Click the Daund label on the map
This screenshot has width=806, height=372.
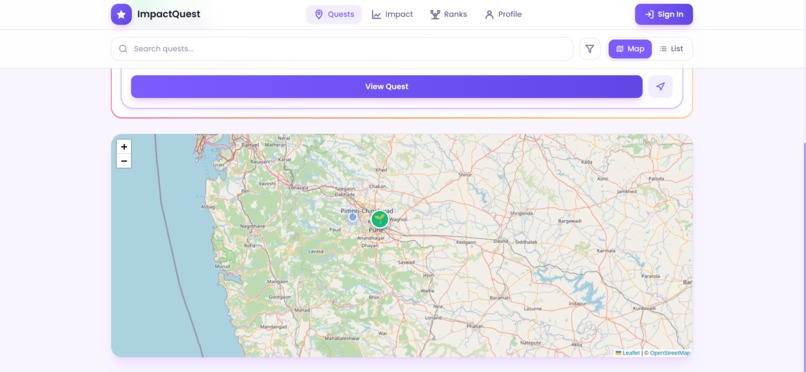(500, 240)
